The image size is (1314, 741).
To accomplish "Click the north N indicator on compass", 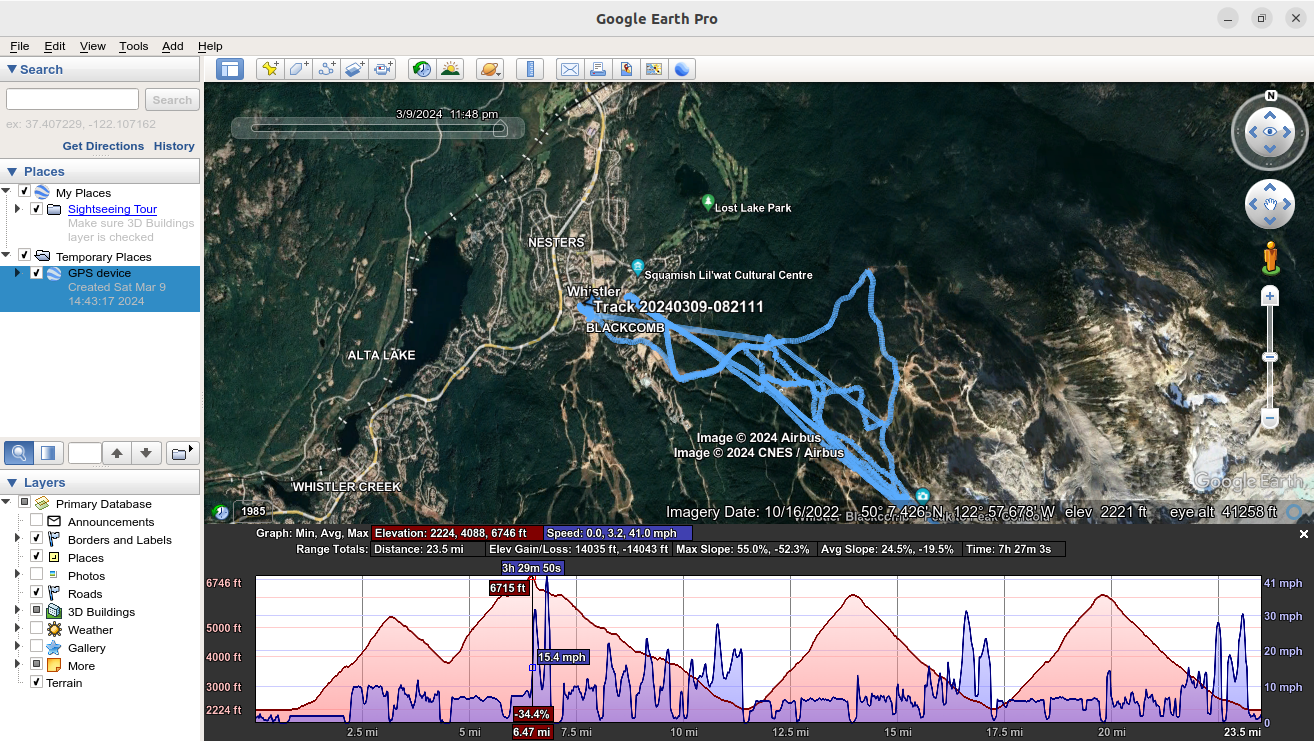I will 1270,96.
